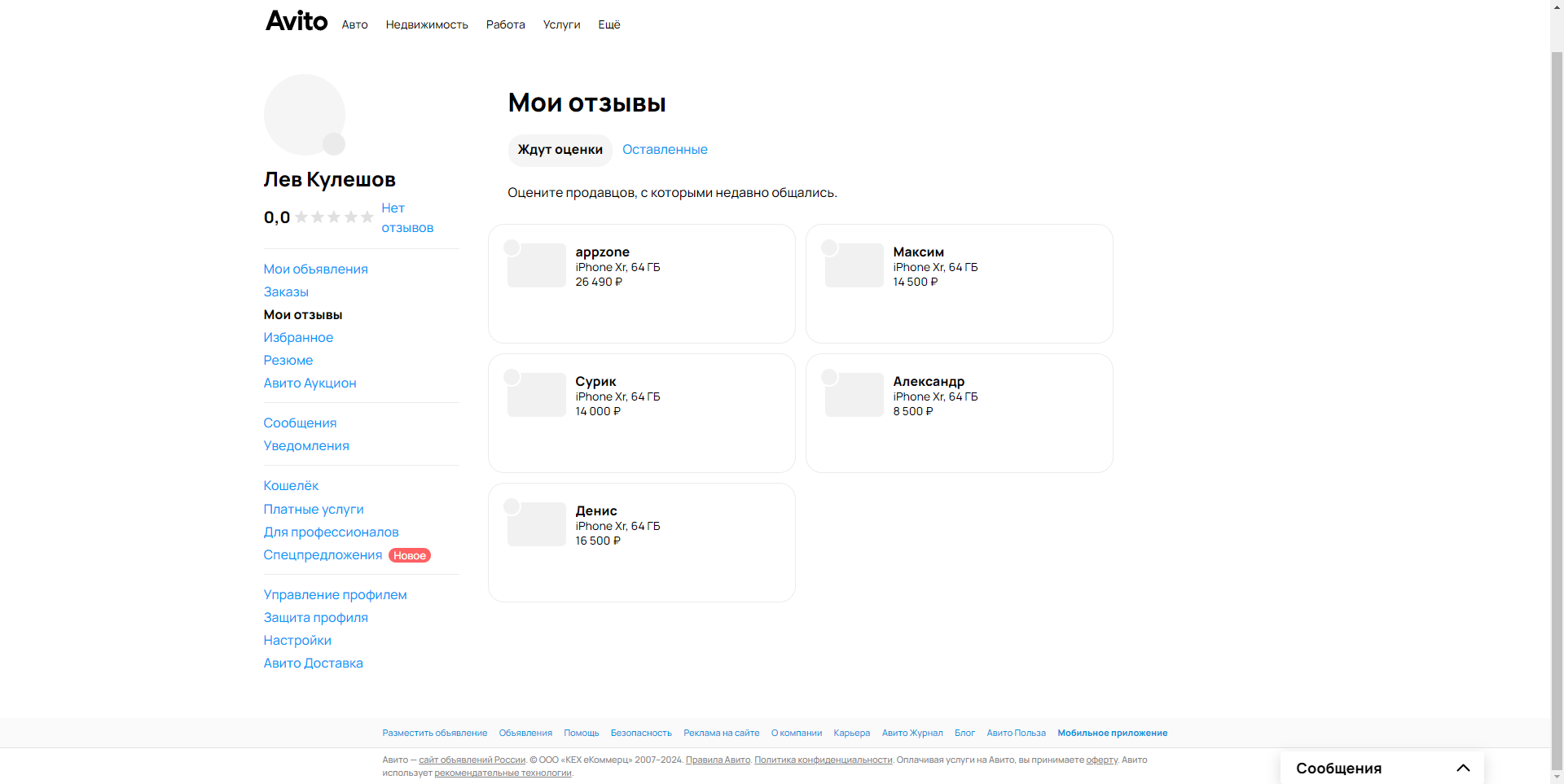This screenshot has height=784, width=1564.
Task: Open footer link Авито Польза
Action: [1017, 733]
